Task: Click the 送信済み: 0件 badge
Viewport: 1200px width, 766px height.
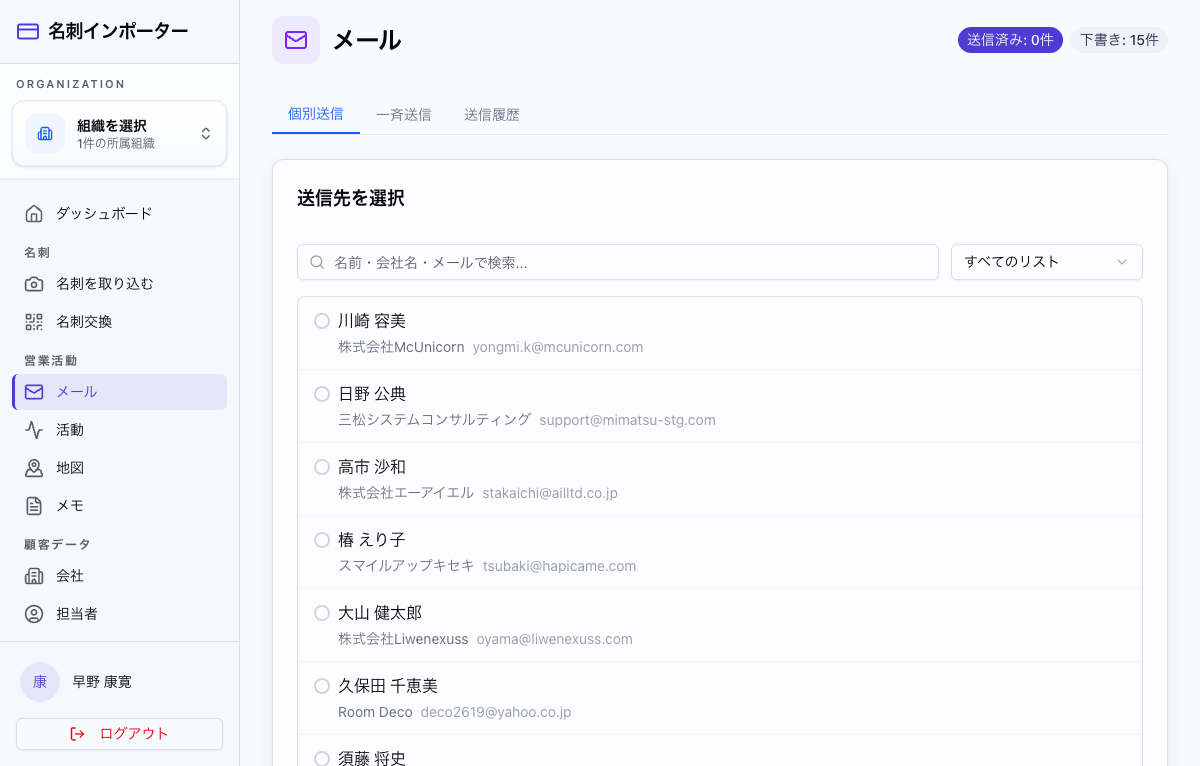Action: point(1010,40)
